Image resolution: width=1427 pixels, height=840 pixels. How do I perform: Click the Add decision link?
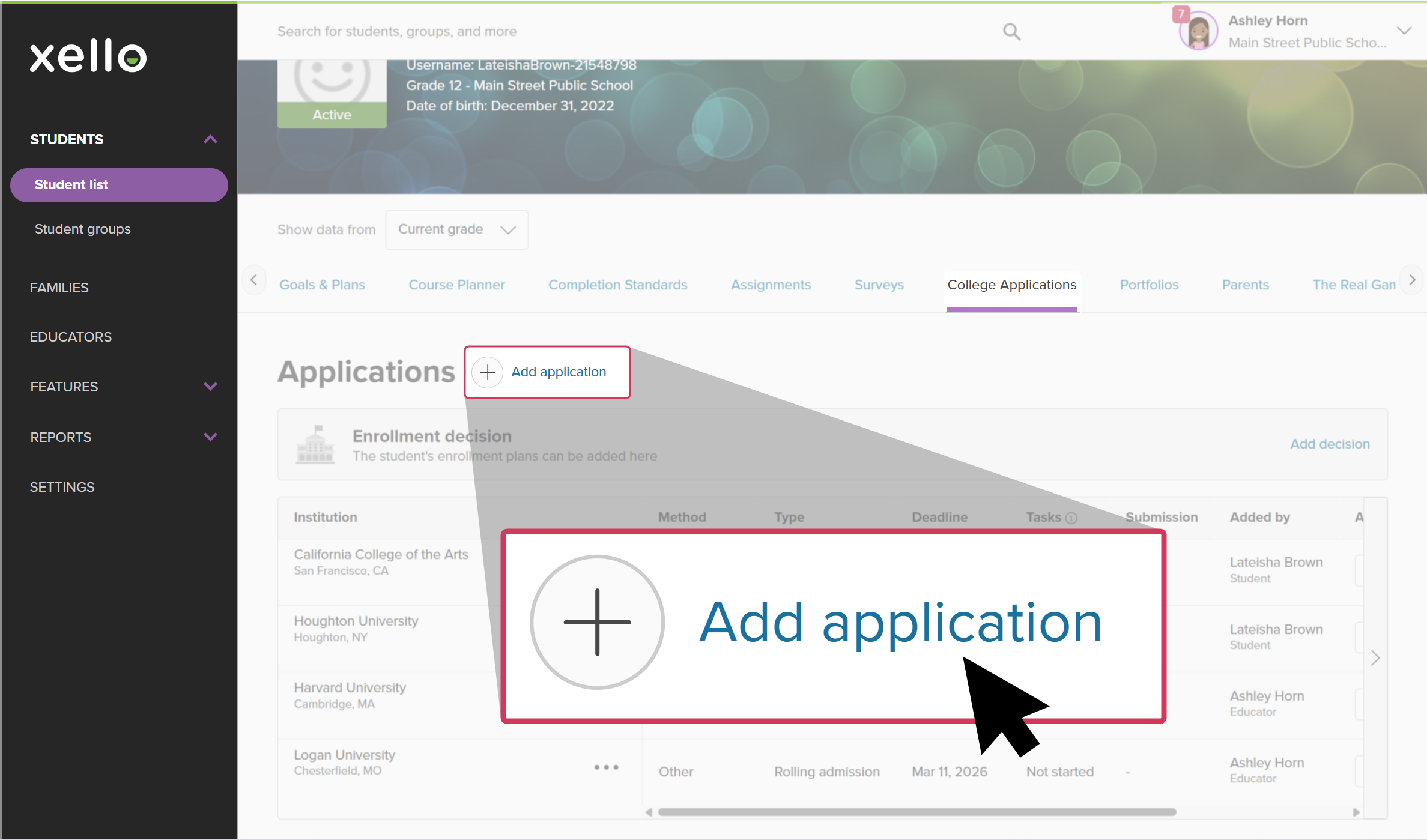pos(1330,444)
